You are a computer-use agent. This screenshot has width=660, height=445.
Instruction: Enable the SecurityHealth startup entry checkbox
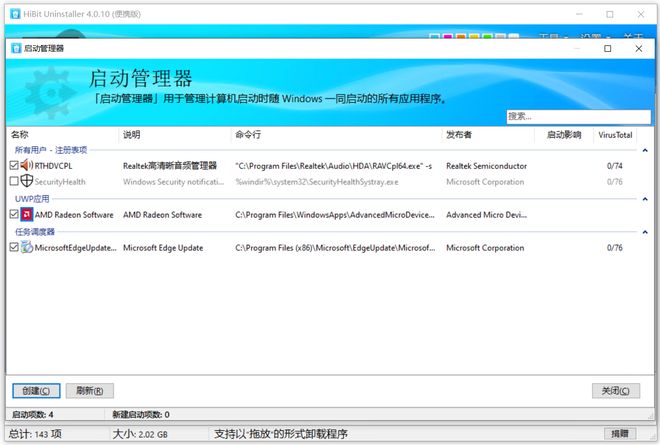click(x=14, y=181)
